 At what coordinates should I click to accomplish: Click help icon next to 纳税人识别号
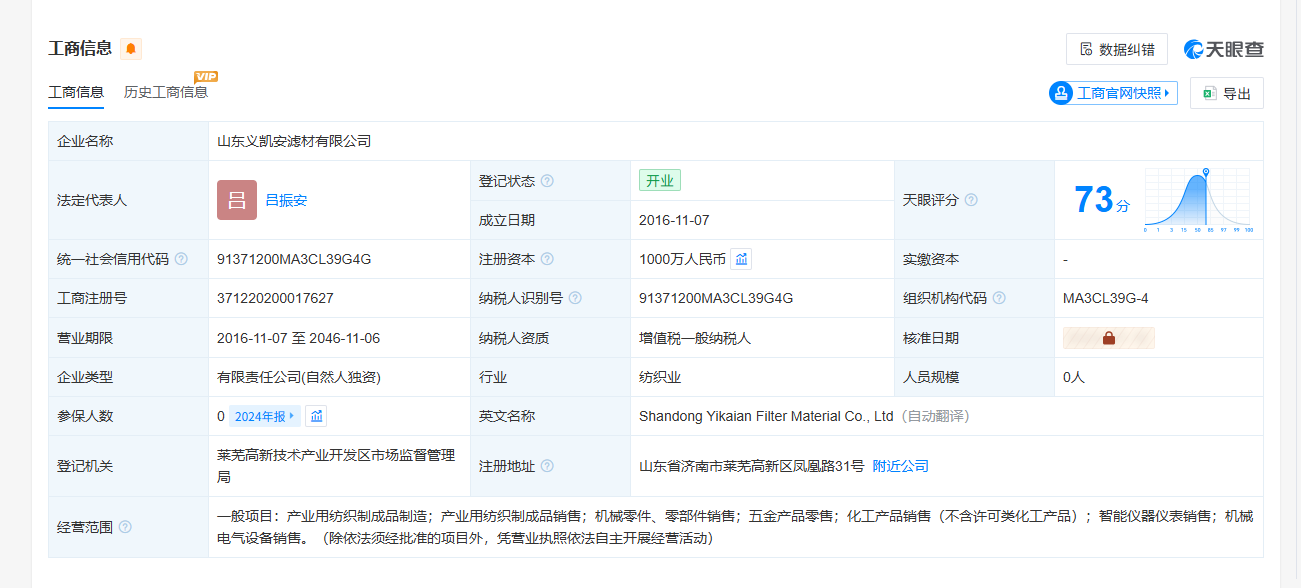[575, 298]
